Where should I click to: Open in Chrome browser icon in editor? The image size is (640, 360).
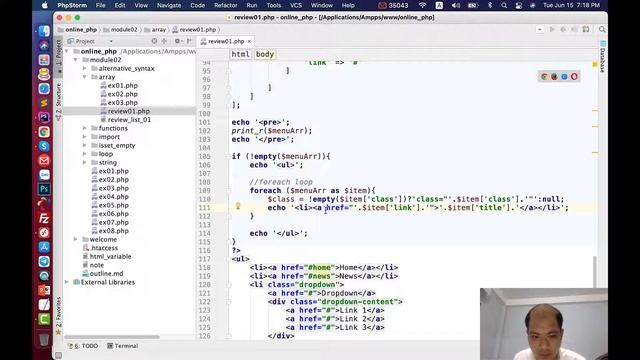tap(544, 77)
